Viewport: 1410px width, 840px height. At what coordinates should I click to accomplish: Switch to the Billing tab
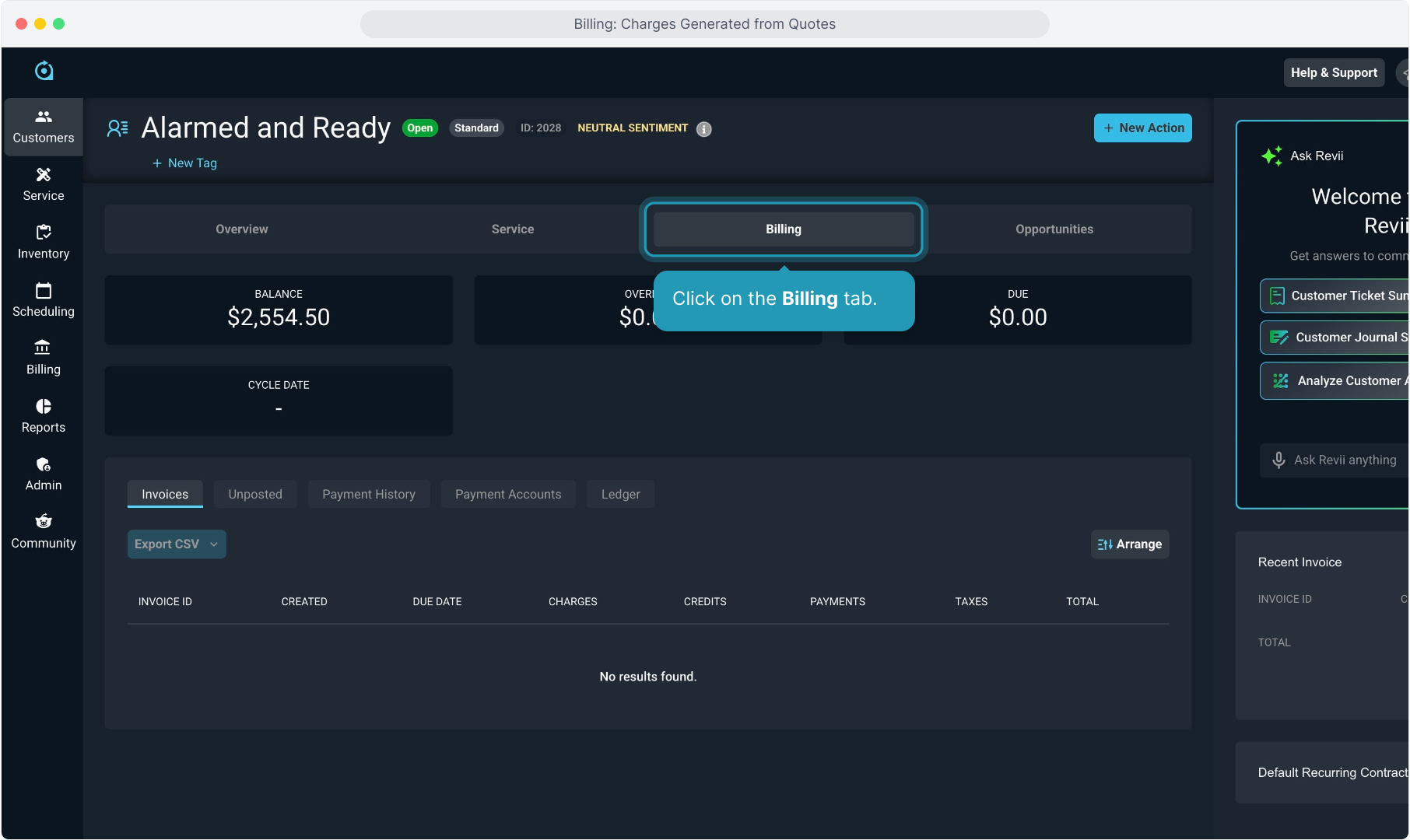[783, 229]
